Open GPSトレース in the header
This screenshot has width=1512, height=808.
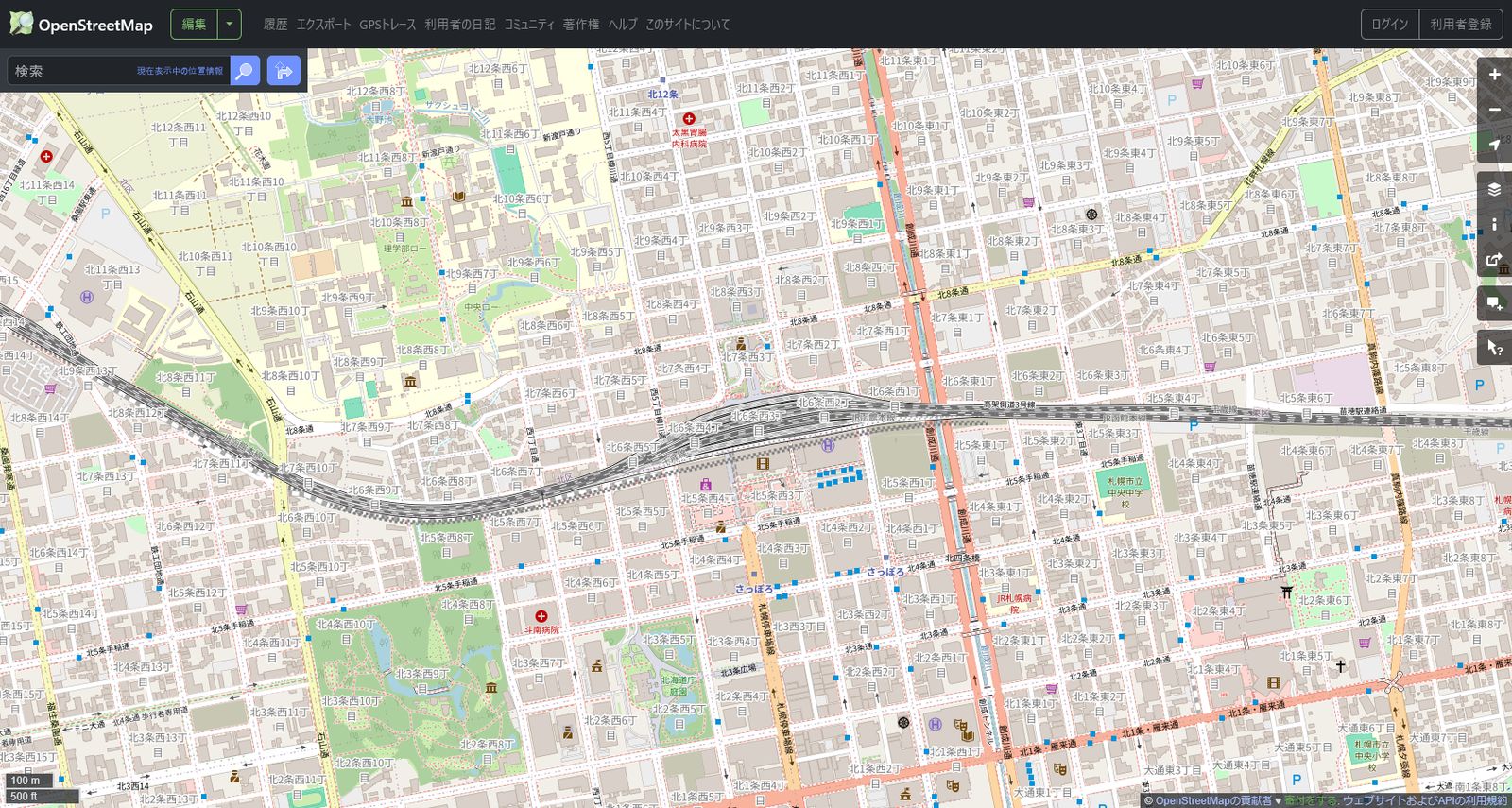[387, 25]
